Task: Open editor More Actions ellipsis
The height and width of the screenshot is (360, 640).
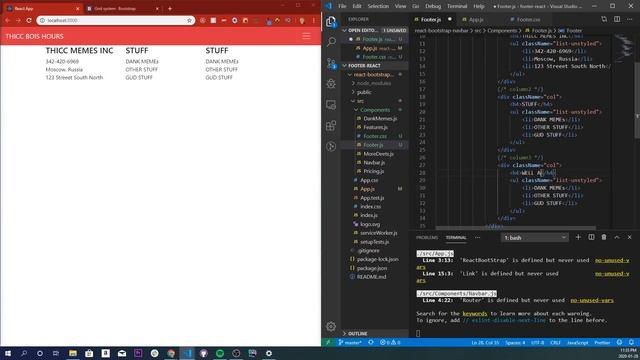Action: tap(630, 19)
